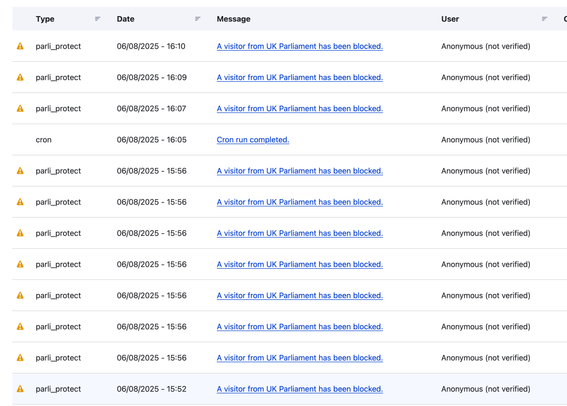Screen dimensions: 567x406
Task: Click the Date column header label
Action: [125, 19]
